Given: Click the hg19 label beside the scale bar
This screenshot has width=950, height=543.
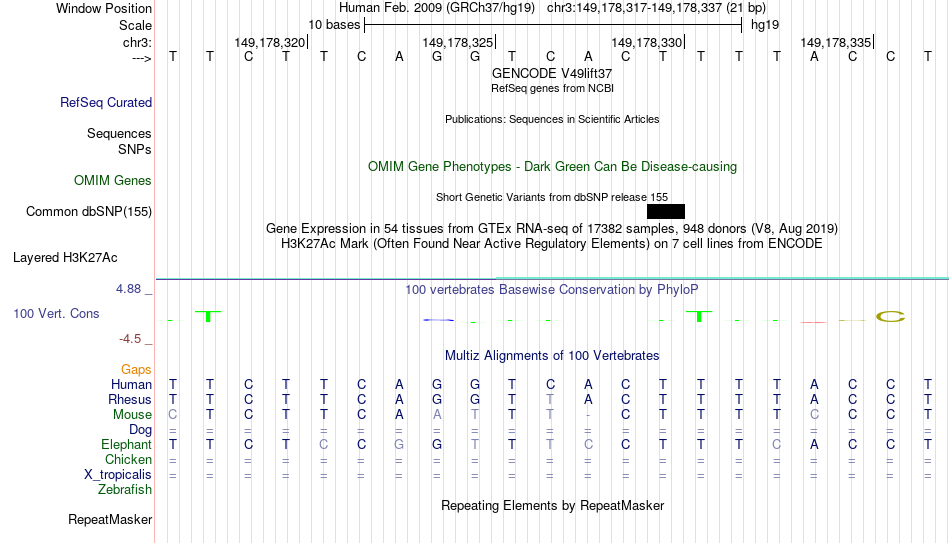Looking at the screenshot, I should click(765, 25).
